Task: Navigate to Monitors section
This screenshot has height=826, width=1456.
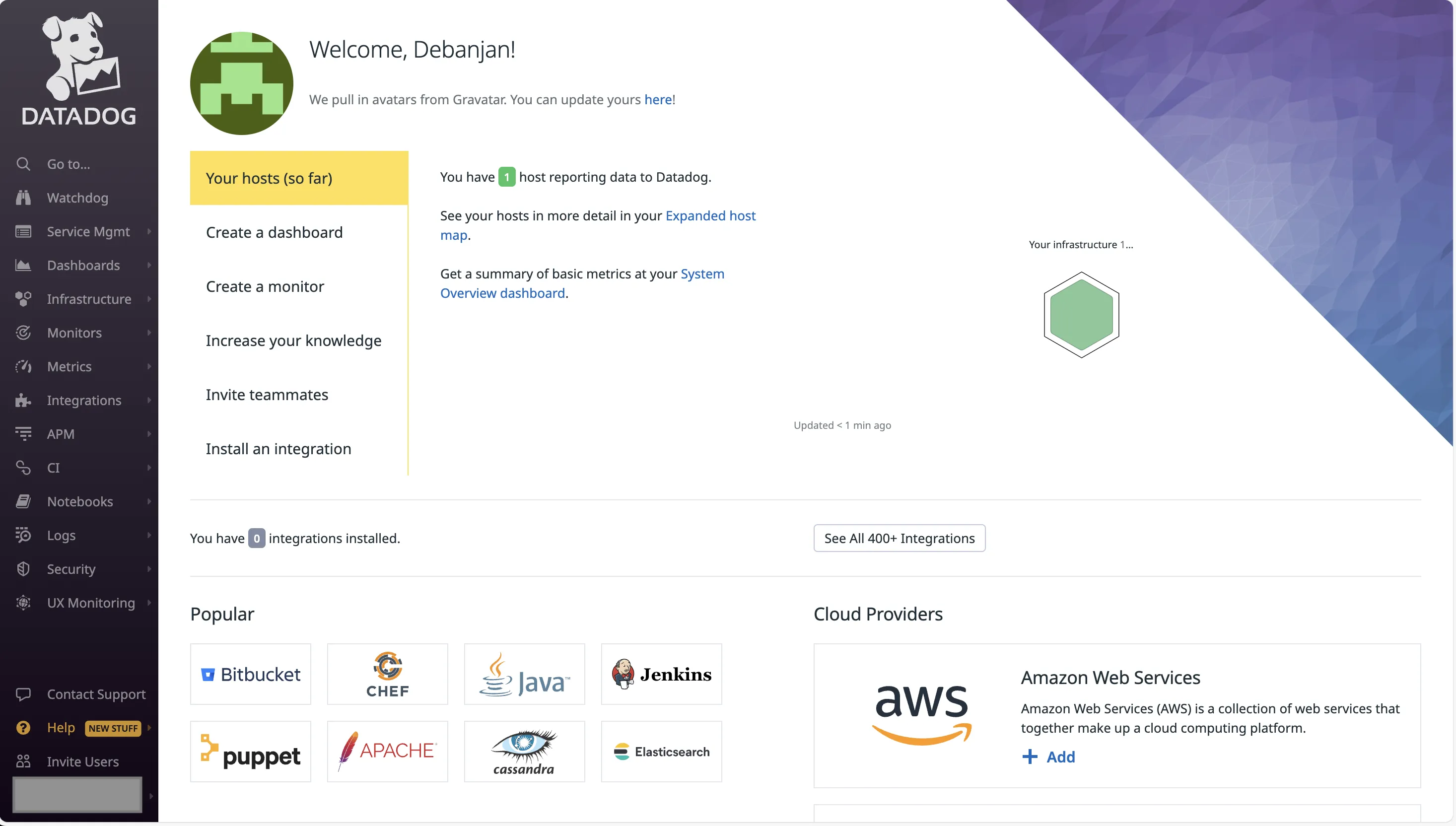Action: 74,332
